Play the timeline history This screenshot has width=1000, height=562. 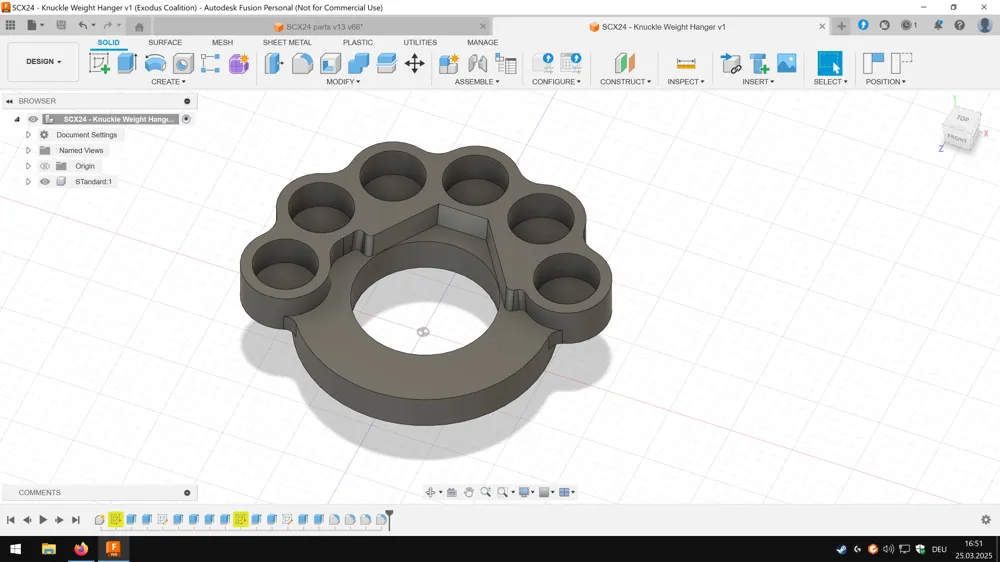point(43,520)
